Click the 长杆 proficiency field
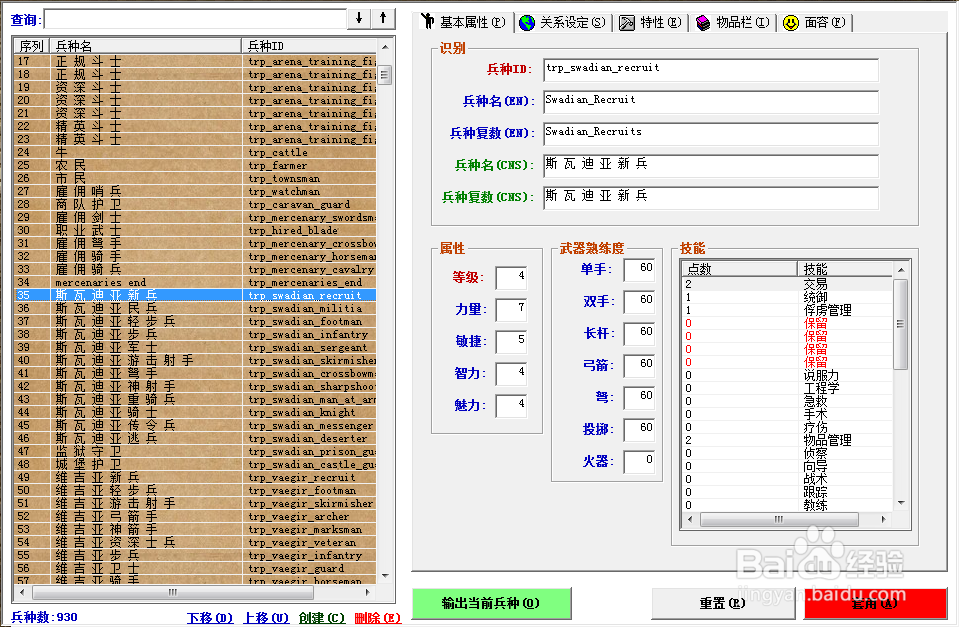This screenshot has height=627, width=959. [639, 333]
